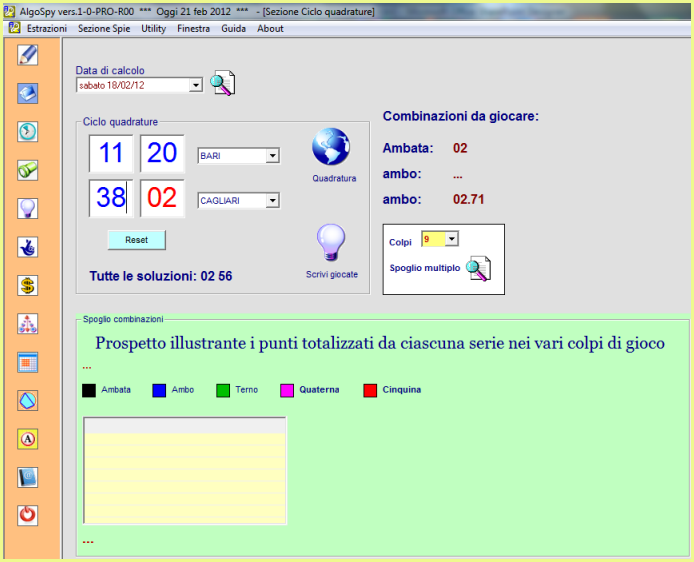Click the dollar sign sidebar icon

[28, 285]
